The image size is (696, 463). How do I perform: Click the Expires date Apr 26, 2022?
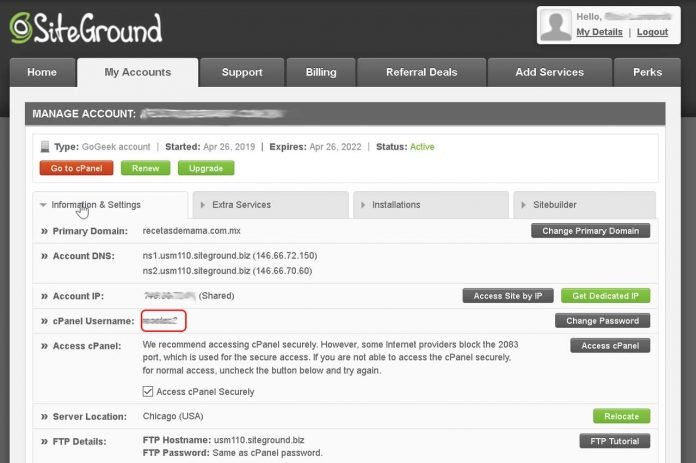pos(335,146)
